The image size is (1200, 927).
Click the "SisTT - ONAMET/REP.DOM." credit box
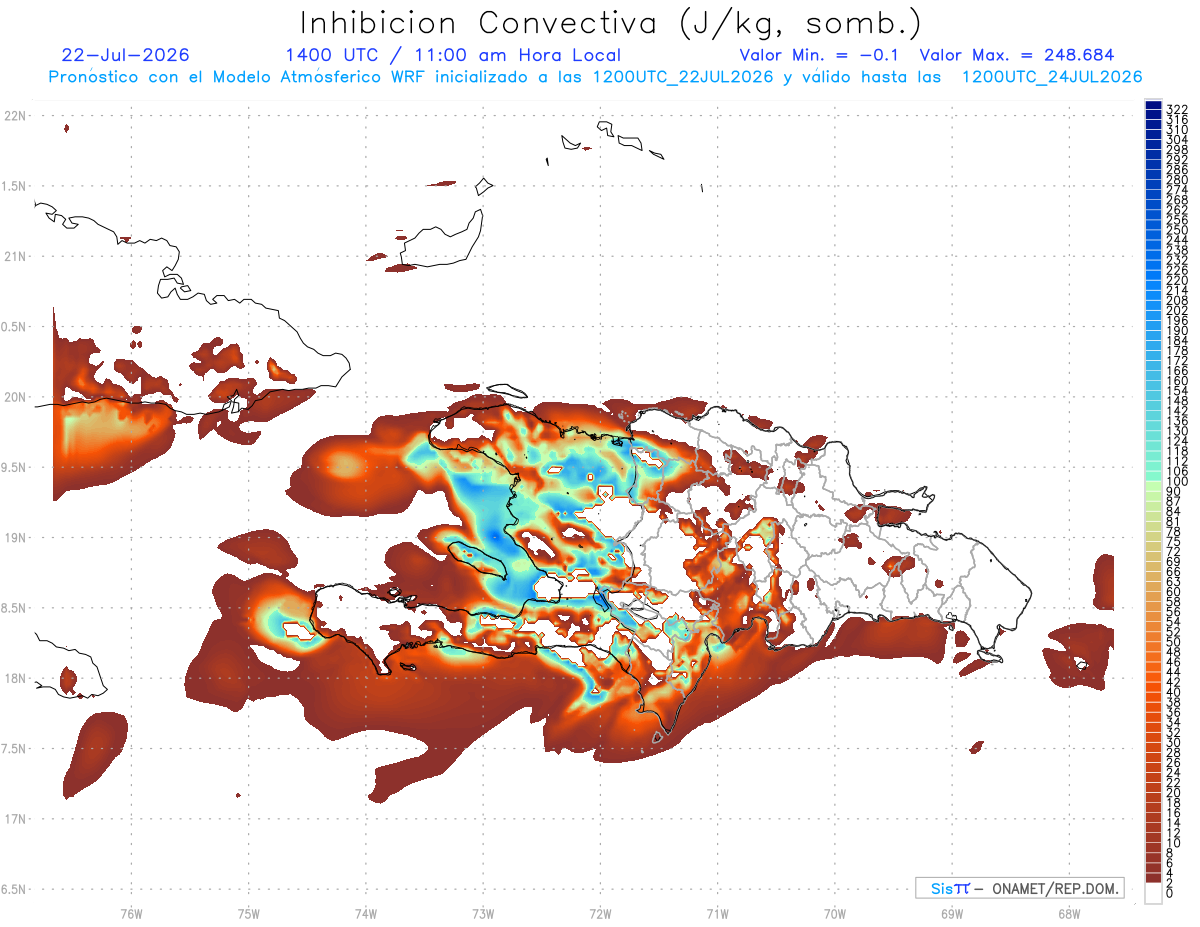(1019, 888)
